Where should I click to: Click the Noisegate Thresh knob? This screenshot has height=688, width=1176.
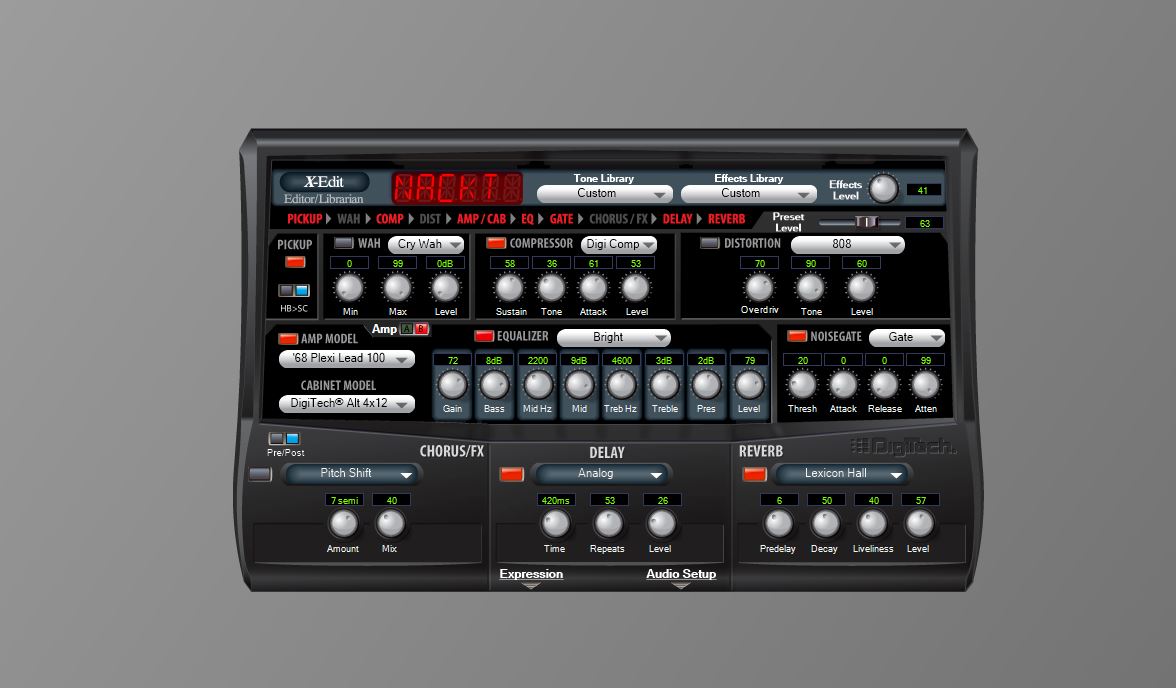tap(802, 385)
